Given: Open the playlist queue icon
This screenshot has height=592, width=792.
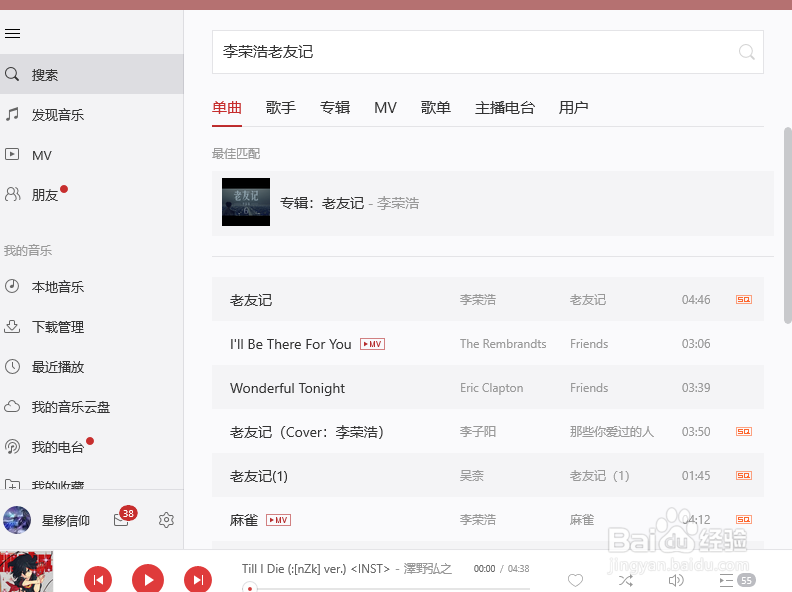Looking at the screenshot, I should pyautogui.click(x=726, y=580).
